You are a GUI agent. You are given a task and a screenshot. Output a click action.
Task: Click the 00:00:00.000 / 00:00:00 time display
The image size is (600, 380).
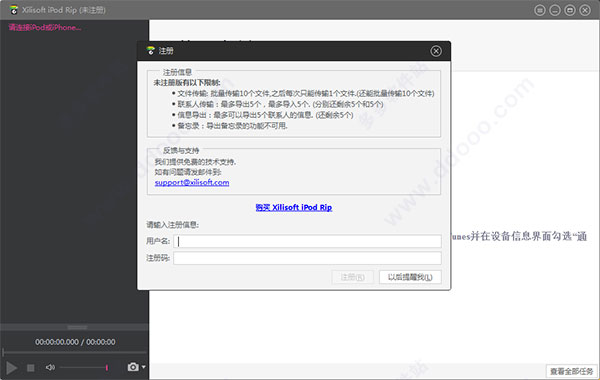pos(75,342)
